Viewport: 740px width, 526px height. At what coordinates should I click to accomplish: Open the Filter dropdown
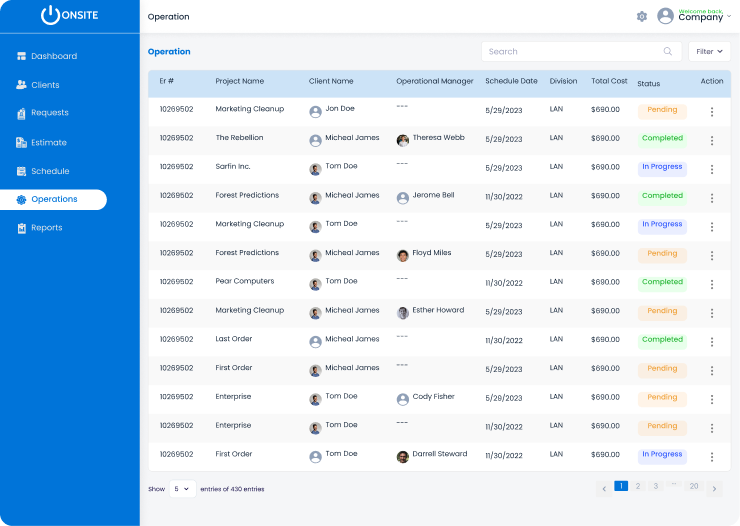coord(709,51)
